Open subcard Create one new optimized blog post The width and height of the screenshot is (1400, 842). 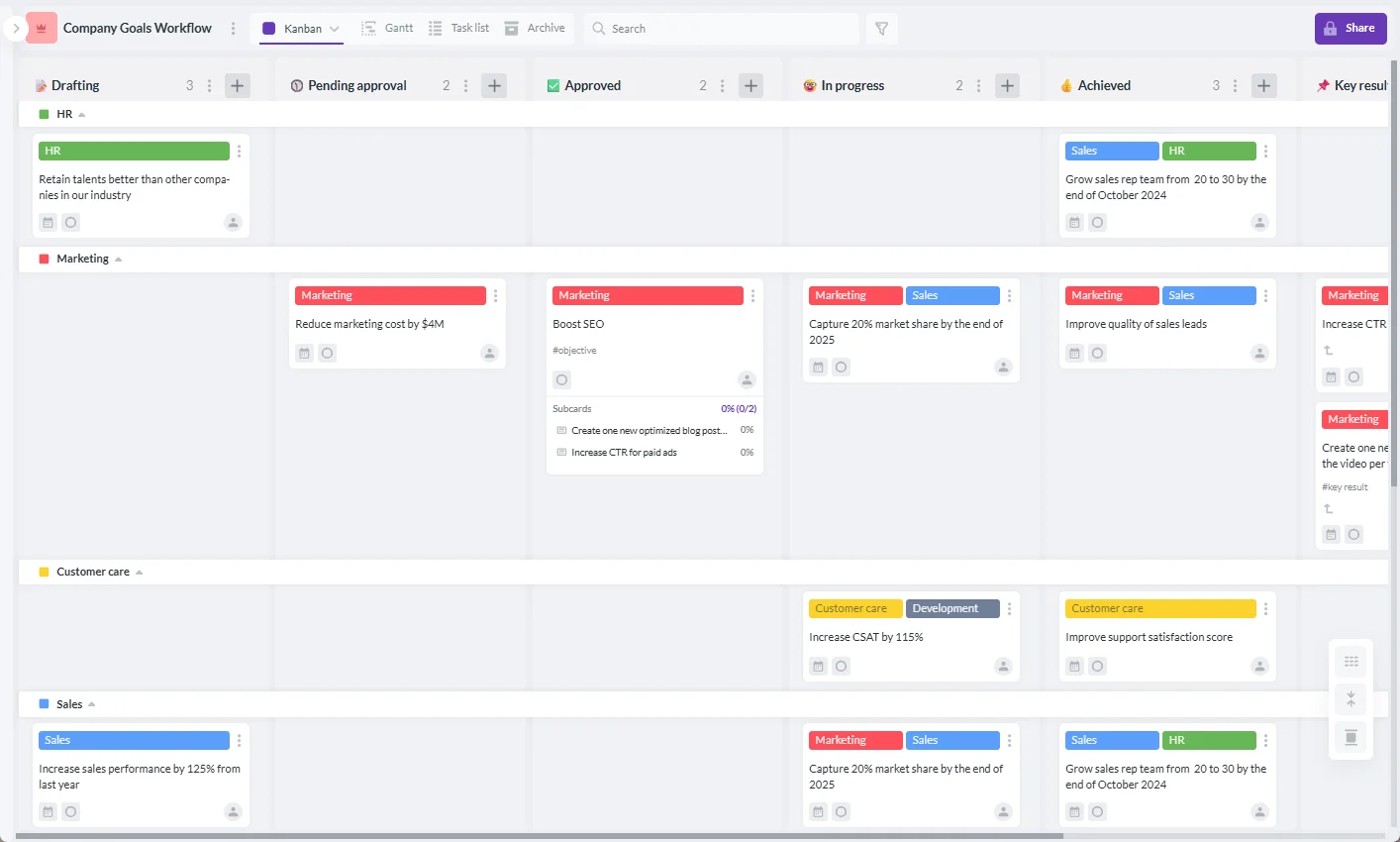(649, 430)
